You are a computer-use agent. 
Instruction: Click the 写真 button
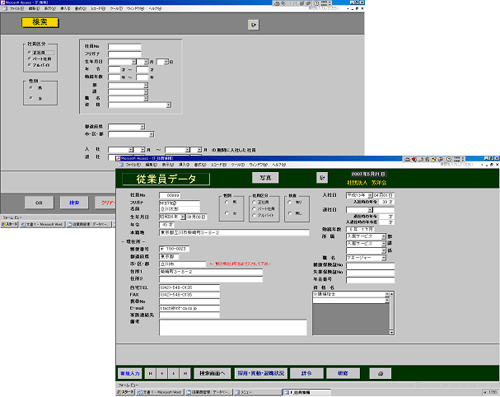point(265,178)
